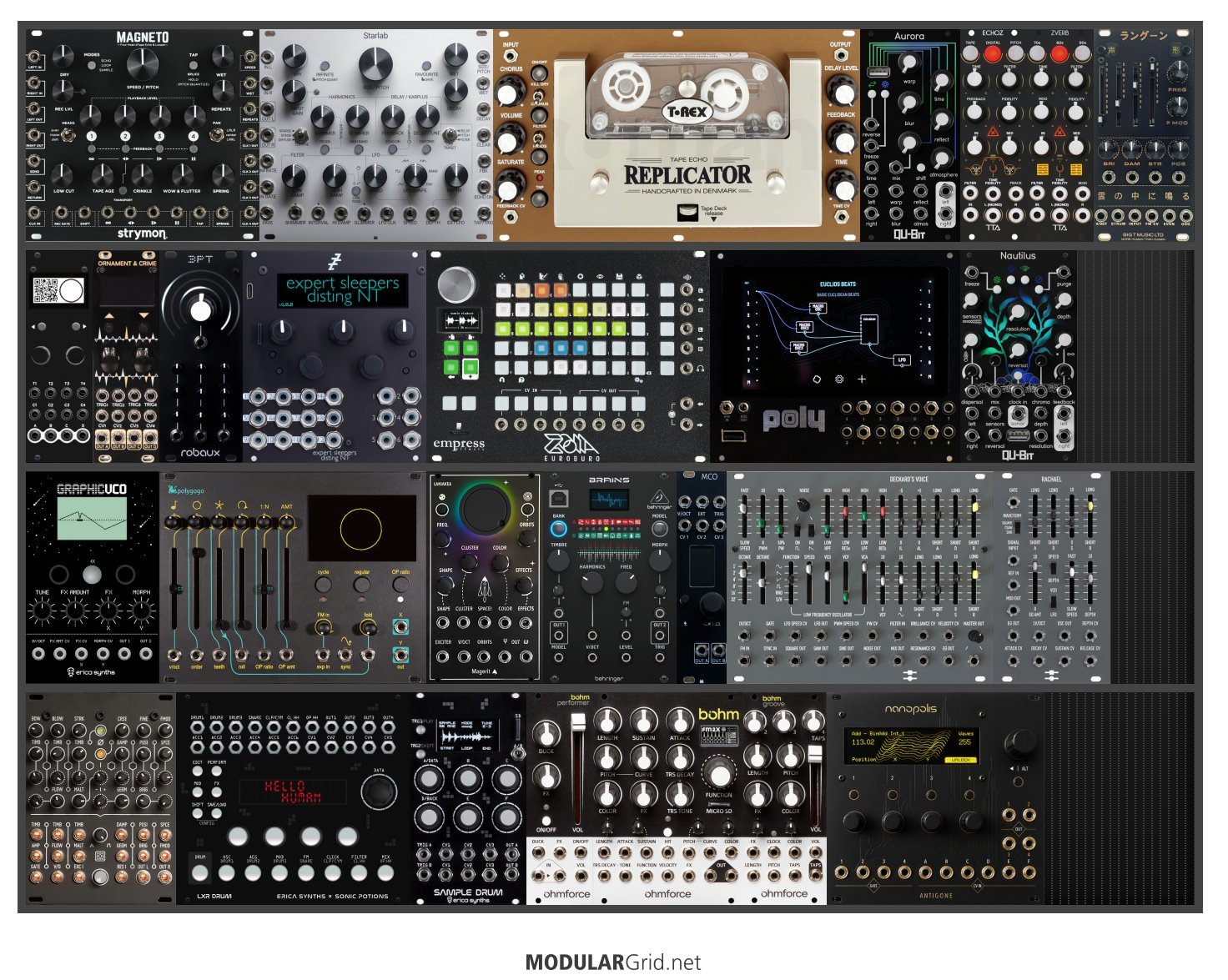Viewport: 1228px width, 980px height.
Task: Click the SATURATE knob on Replicator
Action: (x=510, y=185)
